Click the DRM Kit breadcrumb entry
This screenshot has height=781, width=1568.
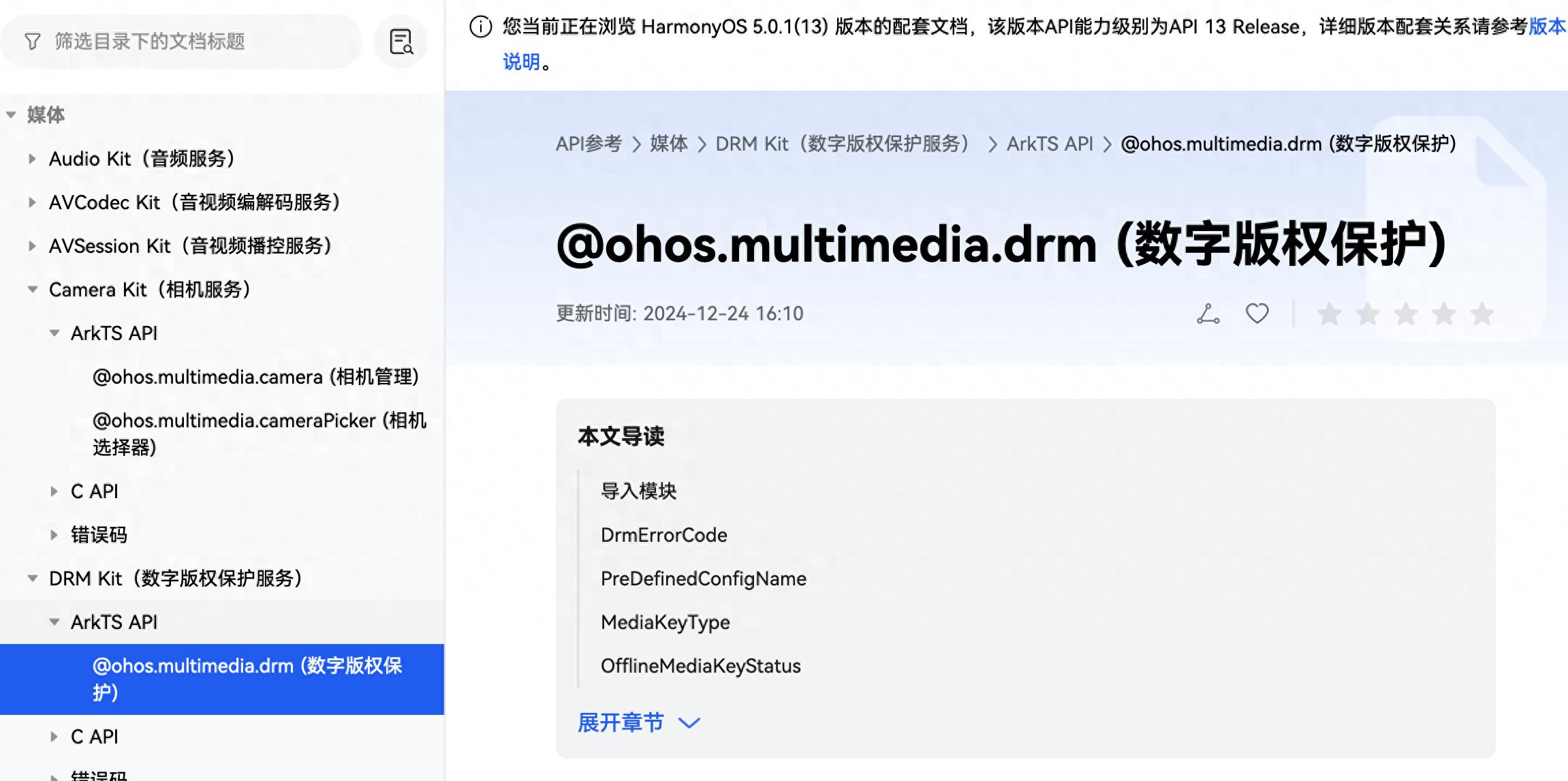point(843,144)
